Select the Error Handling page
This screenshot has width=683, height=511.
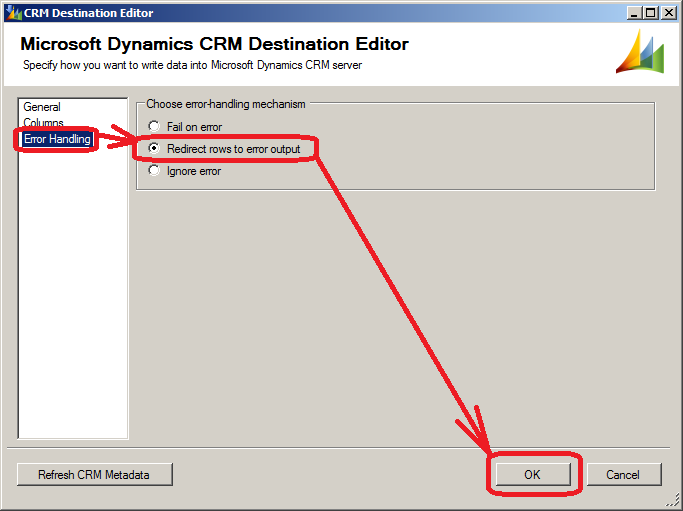tap(57, 139)
